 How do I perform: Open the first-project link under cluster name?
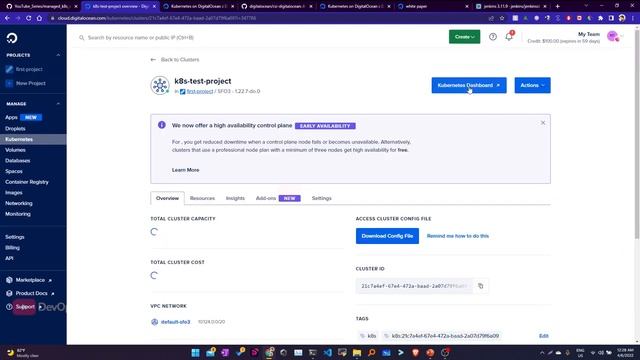200,91
